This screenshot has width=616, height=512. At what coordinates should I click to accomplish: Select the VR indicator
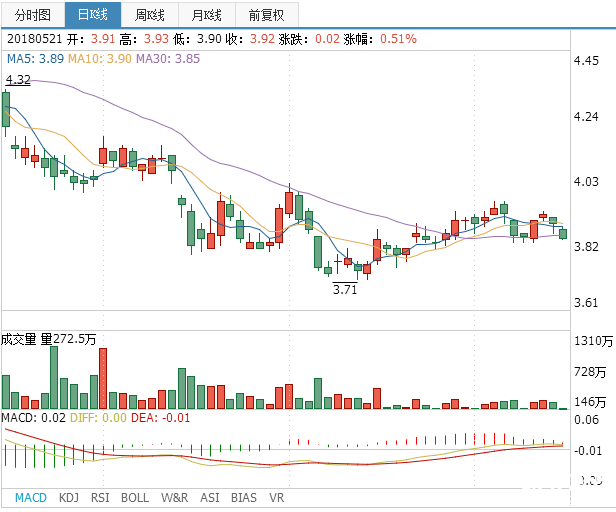277,498
